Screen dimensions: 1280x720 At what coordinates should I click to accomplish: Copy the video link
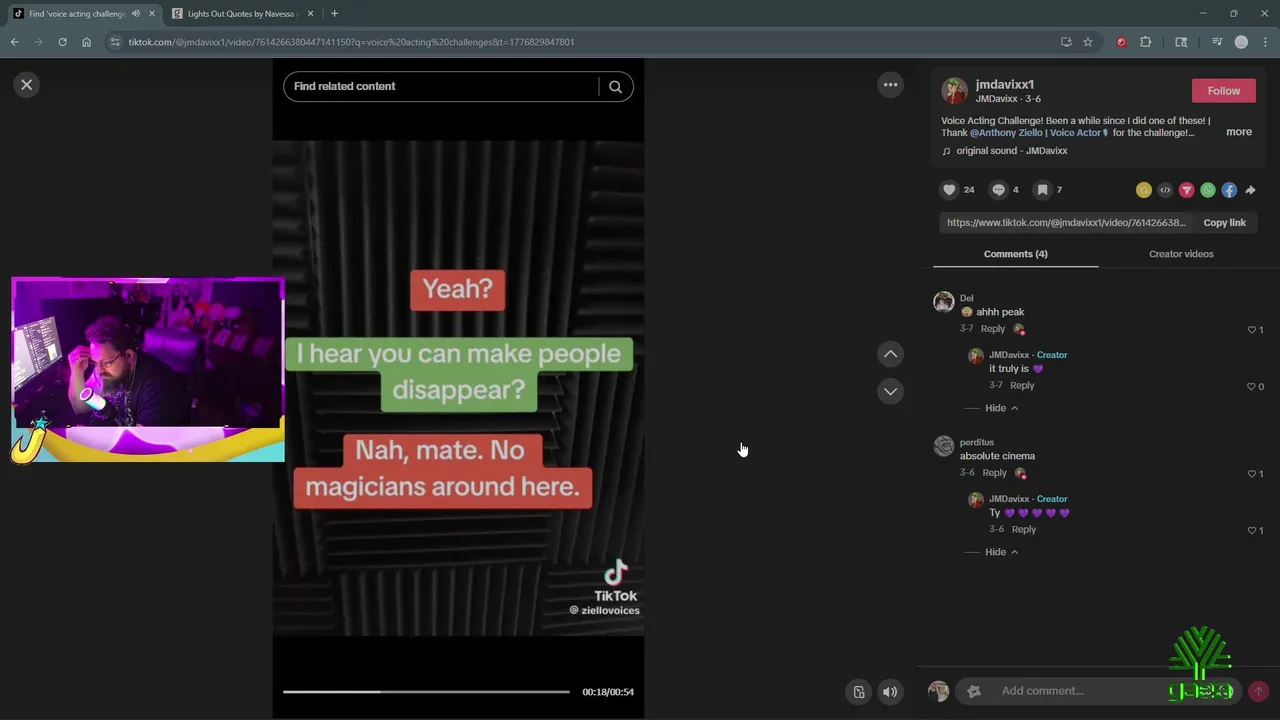[1224, 223]
